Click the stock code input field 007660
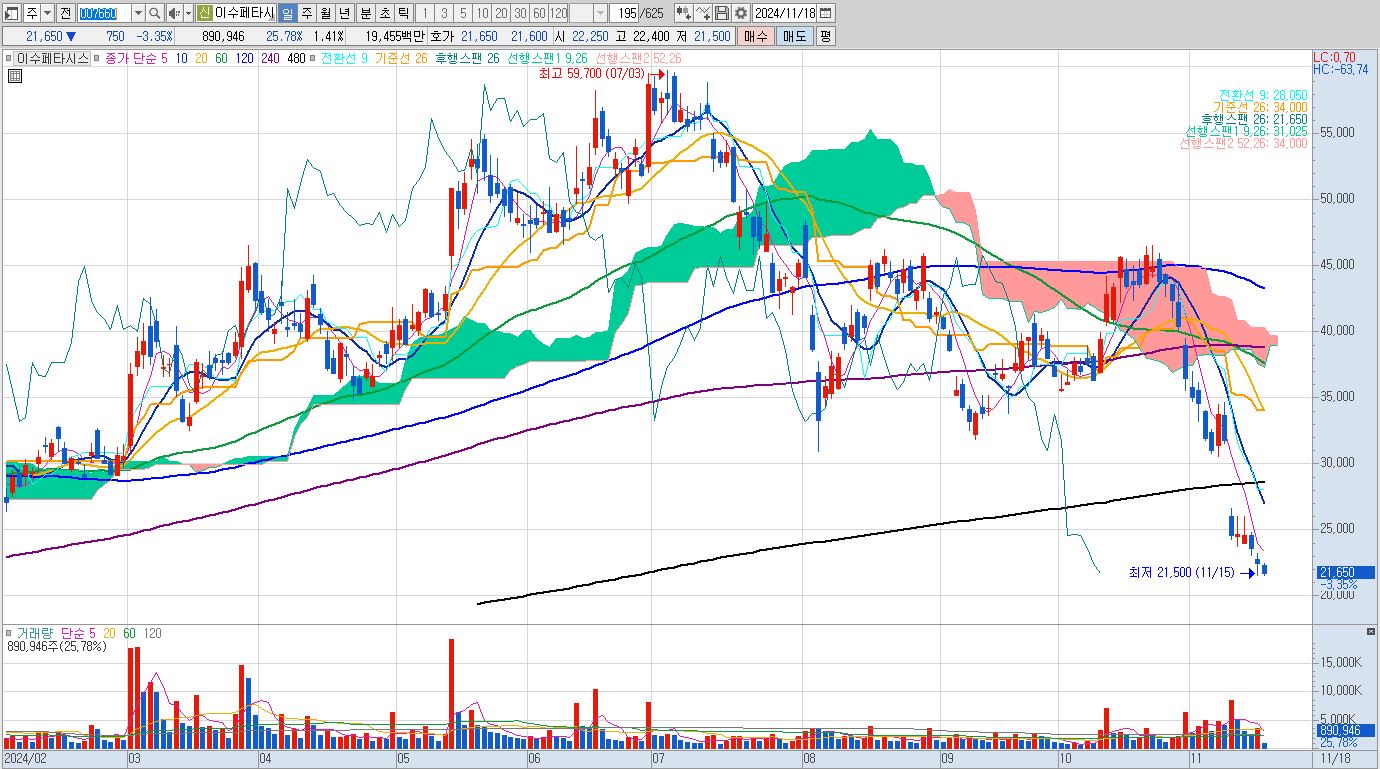1380x769 pixels. (x=104, y=13)
